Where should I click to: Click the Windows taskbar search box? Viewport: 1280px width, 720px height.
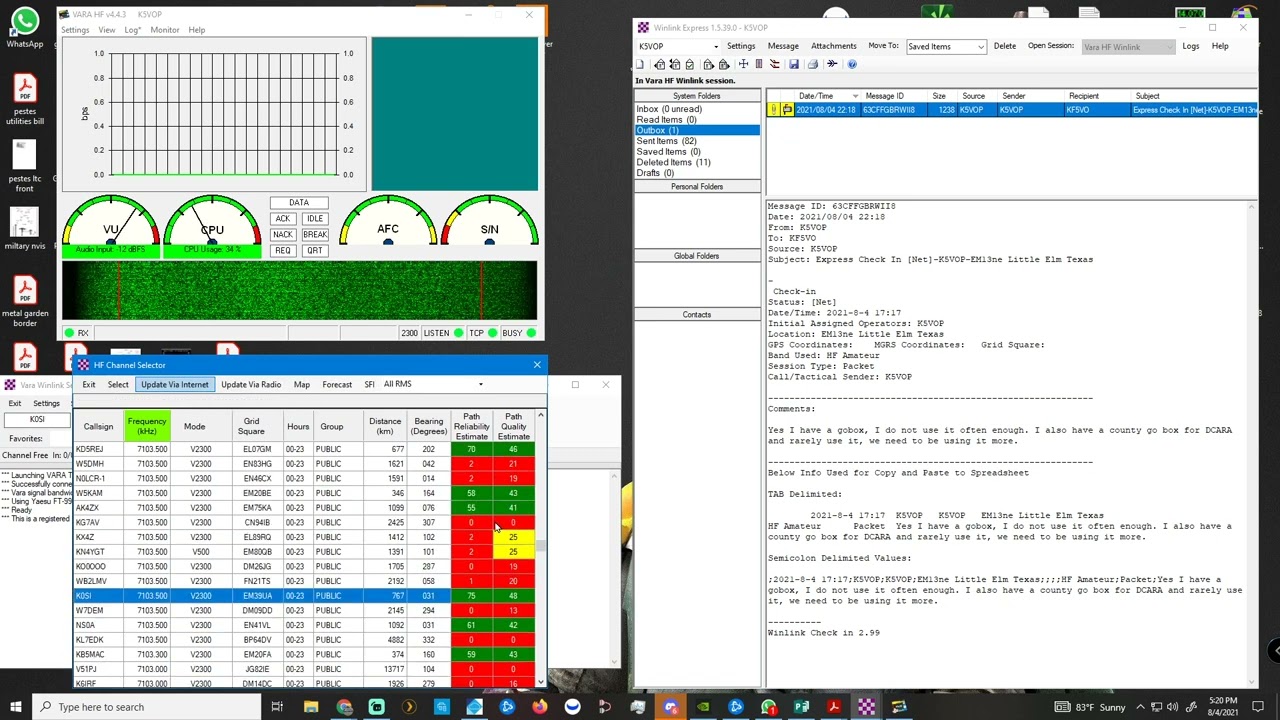pyautogui.click(x=146, y=707)
